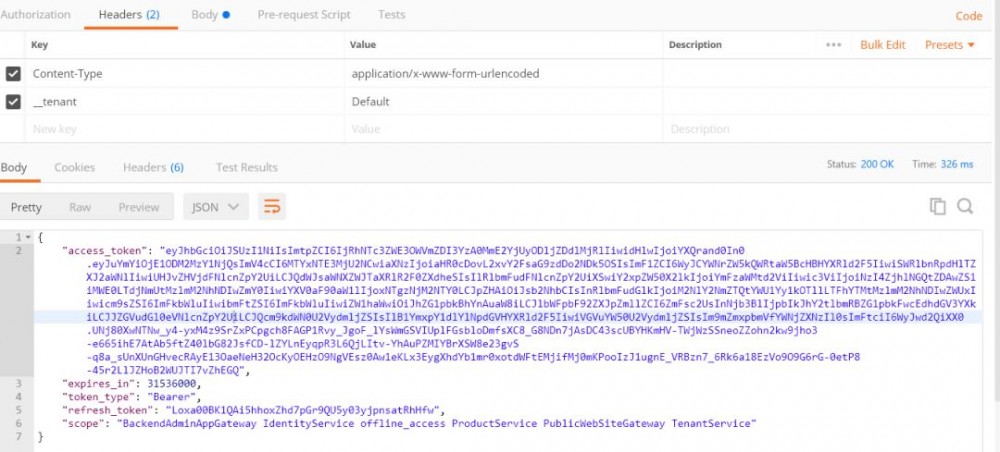Copy response body to clipboard icon
The image size is (1000, 452).
pos(937,206)
